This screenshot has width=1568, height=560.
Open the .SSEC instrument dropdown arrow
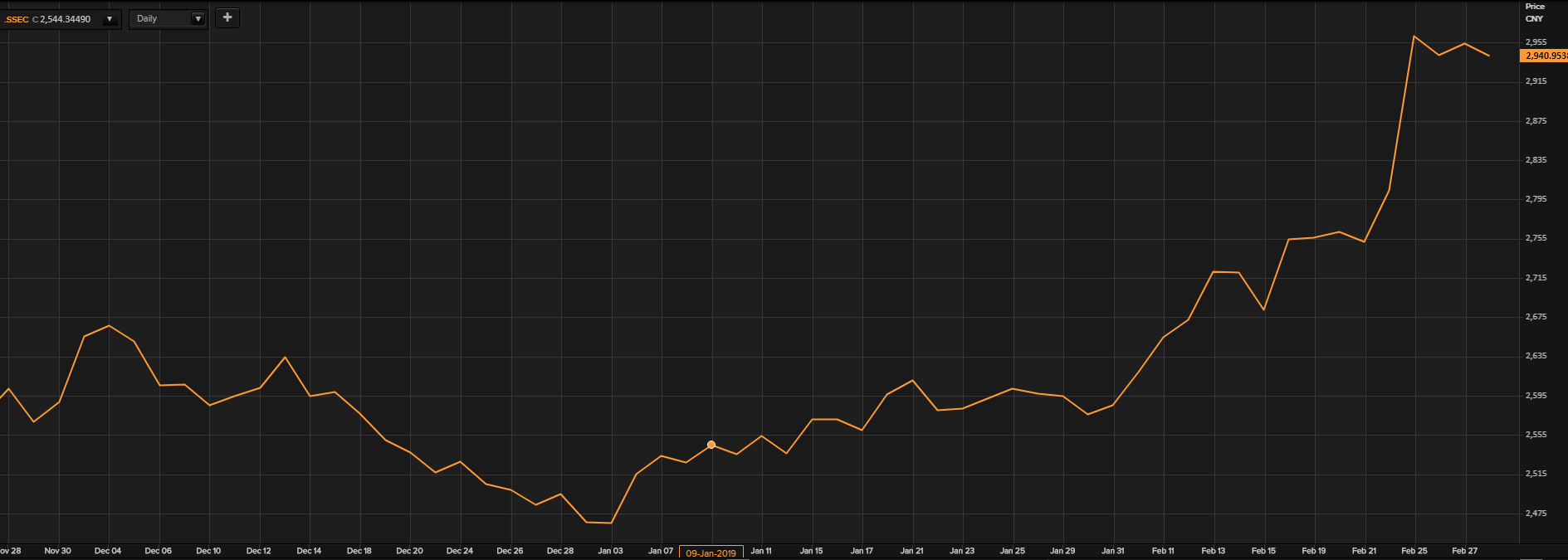(x=110, y=19)
